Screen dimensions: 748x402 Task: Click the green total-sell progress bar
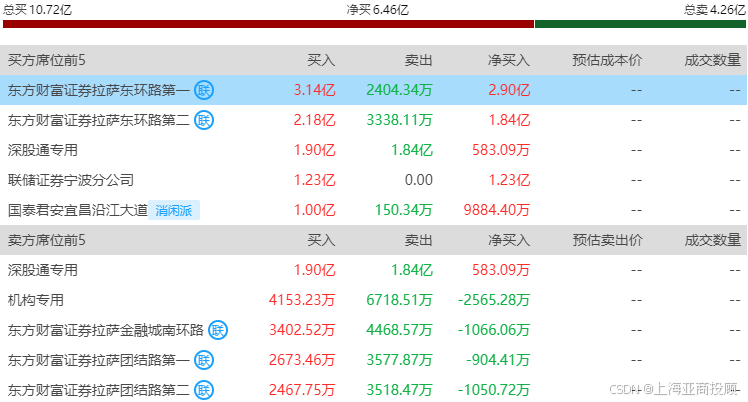[x=640, y=24]
